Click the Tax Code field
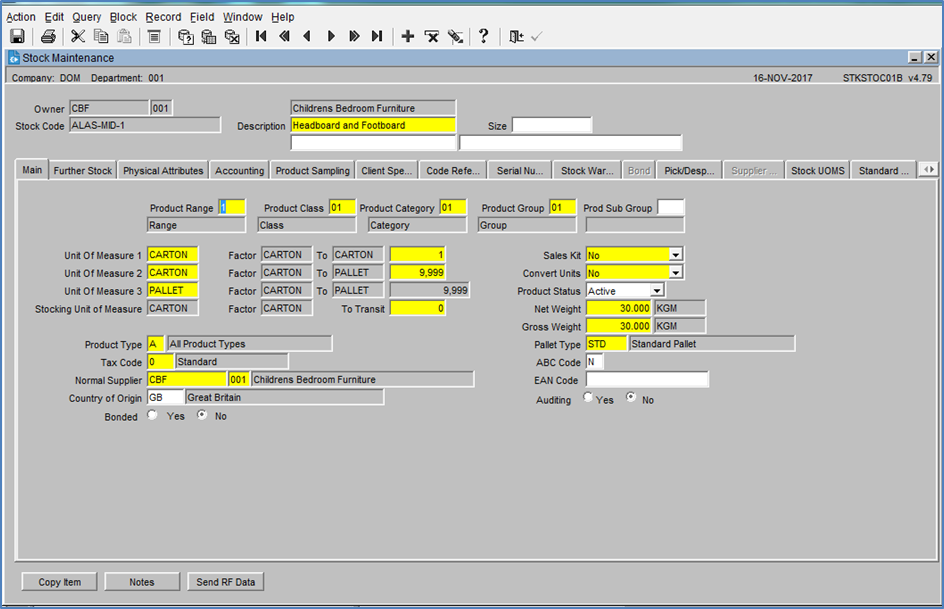Screen dimensions: 944x609 tap(160, 362)
